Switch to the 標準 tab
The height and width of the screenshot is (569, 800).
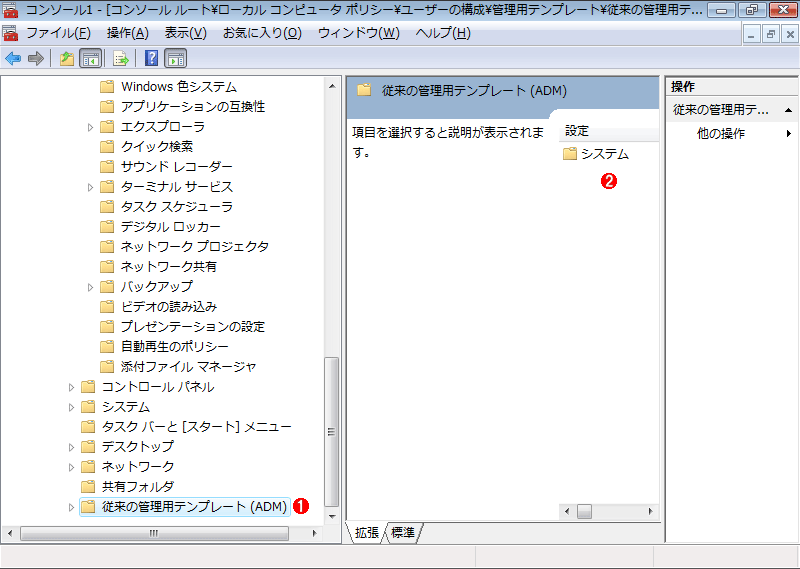pyautogui.click(x=403, y=533)
